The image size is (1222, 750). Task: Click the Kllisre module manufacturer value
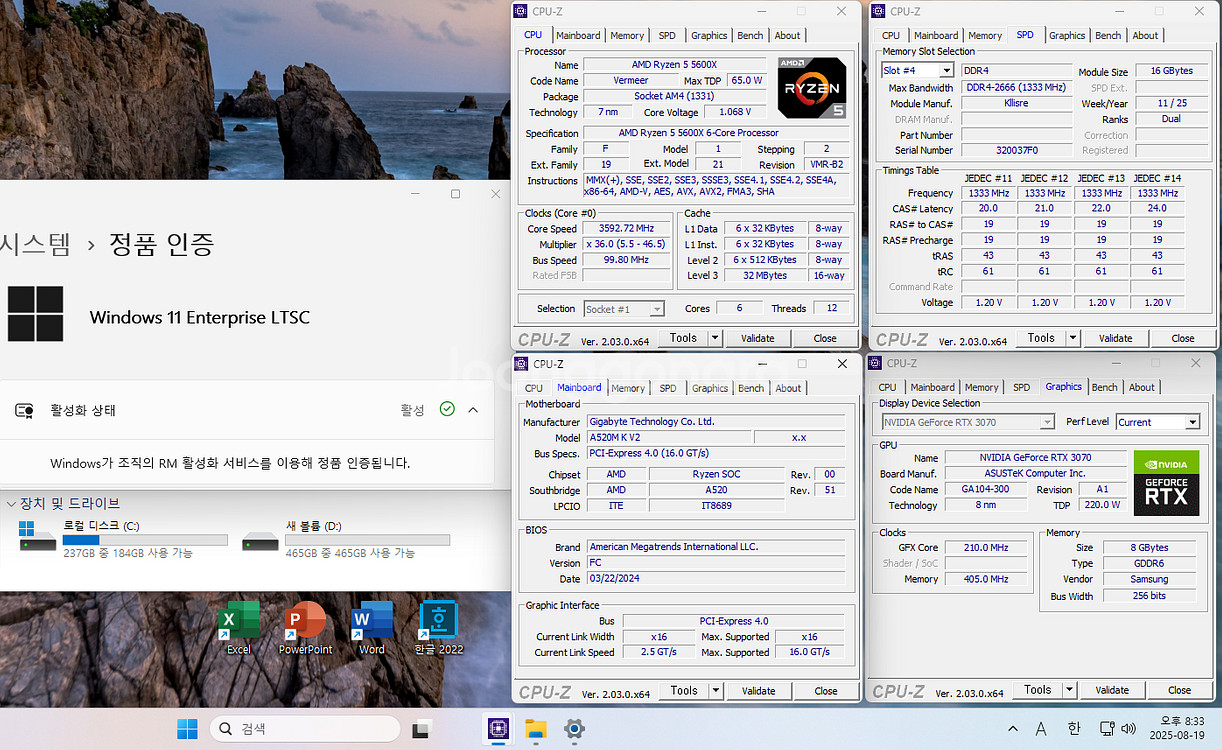(1015, 103)
